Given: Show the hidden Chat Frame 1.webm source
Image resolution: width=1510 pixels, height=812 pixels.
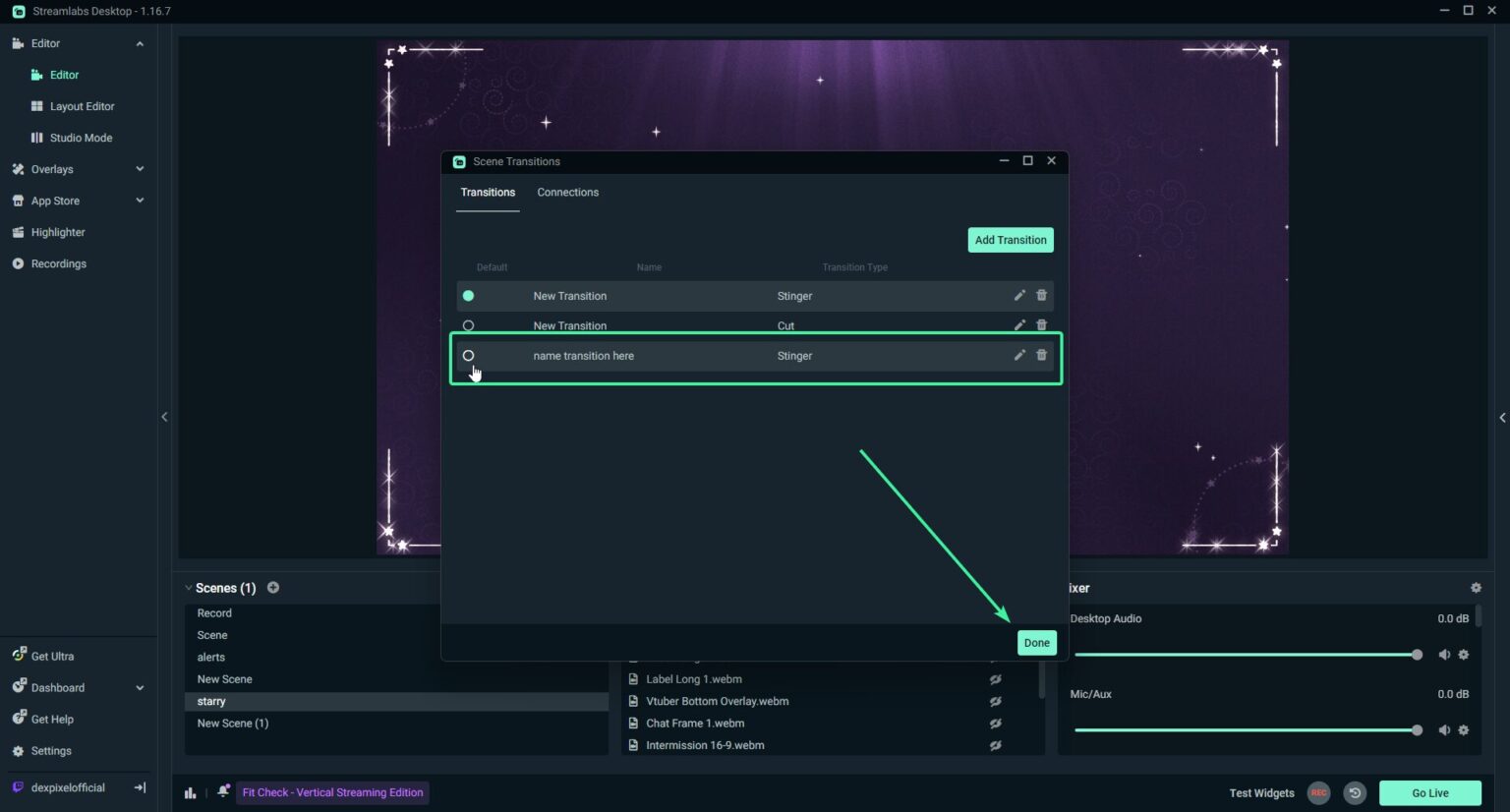Looking at the screenshot, I should click(995, 723).
